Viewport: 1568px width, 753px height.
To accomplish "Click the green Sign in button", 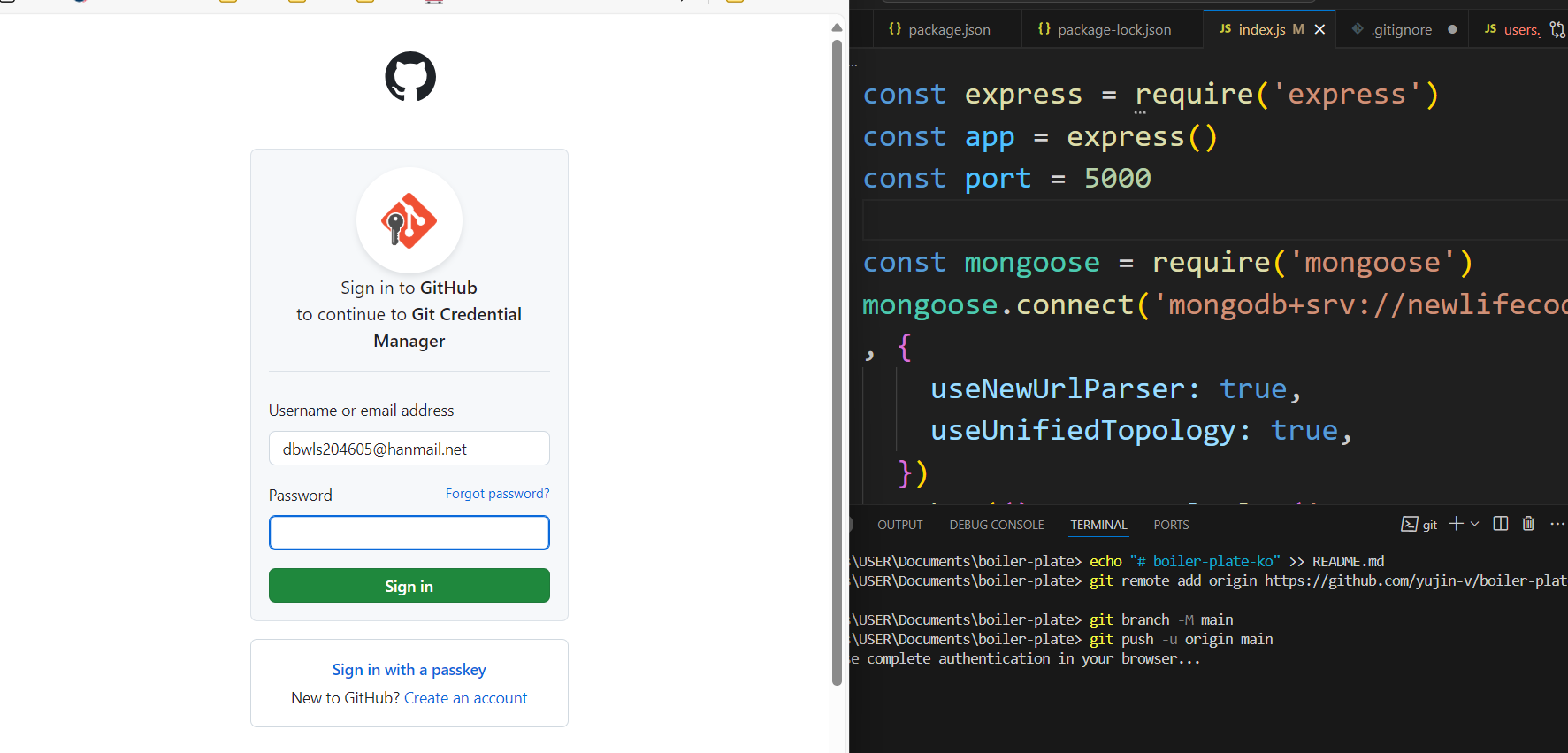I will tap(409, 586).
